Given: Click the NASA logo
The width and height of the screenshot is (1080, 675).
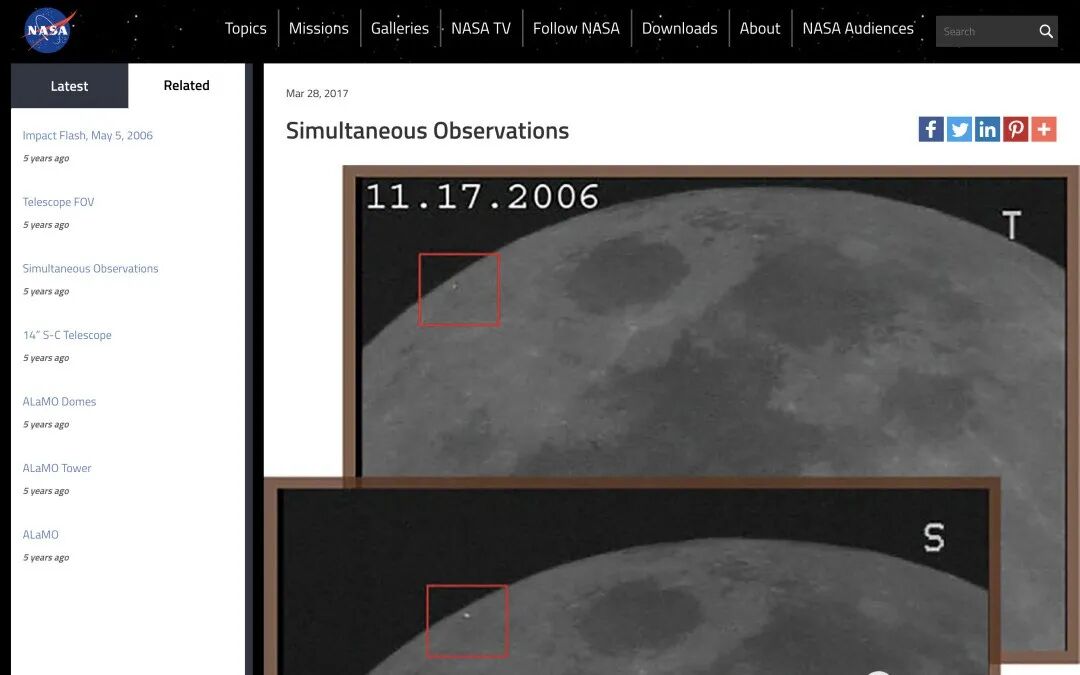Looking at the screenshot, I should (50, 30).
